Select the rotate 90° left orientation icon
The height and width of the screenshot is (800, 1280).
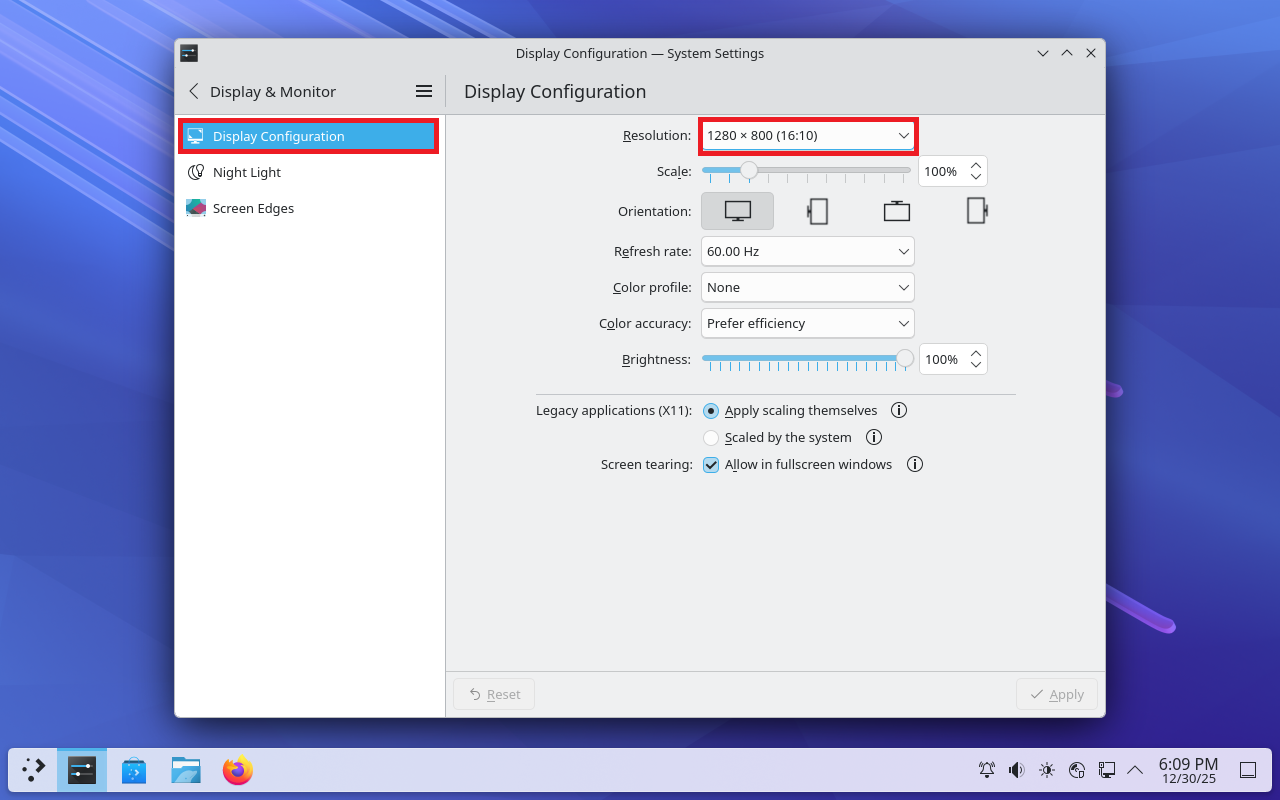tap(817, 211)
